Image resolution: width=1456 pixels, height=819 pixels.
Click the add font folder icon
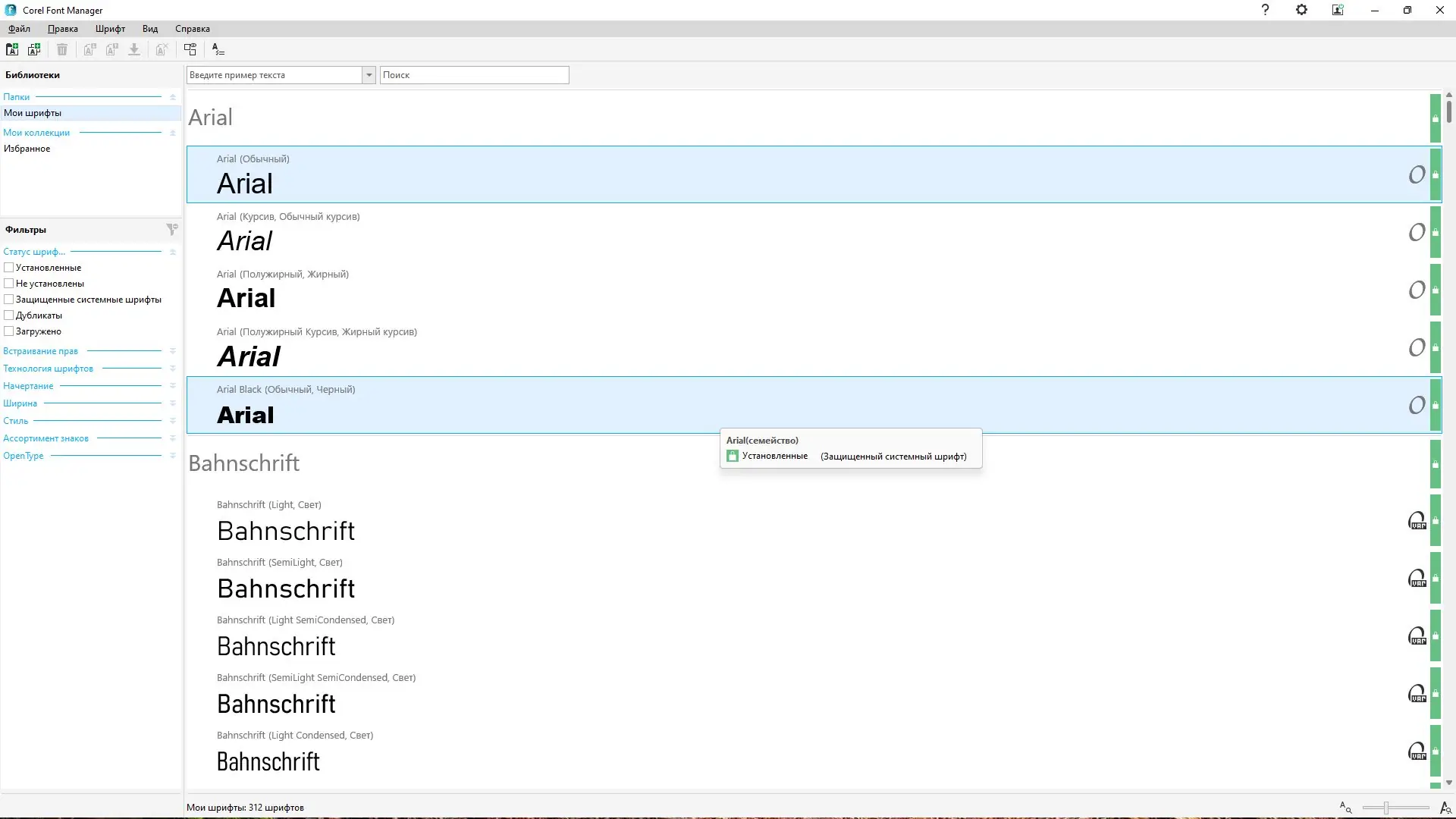pyautogui.click(x=12, y=49)
